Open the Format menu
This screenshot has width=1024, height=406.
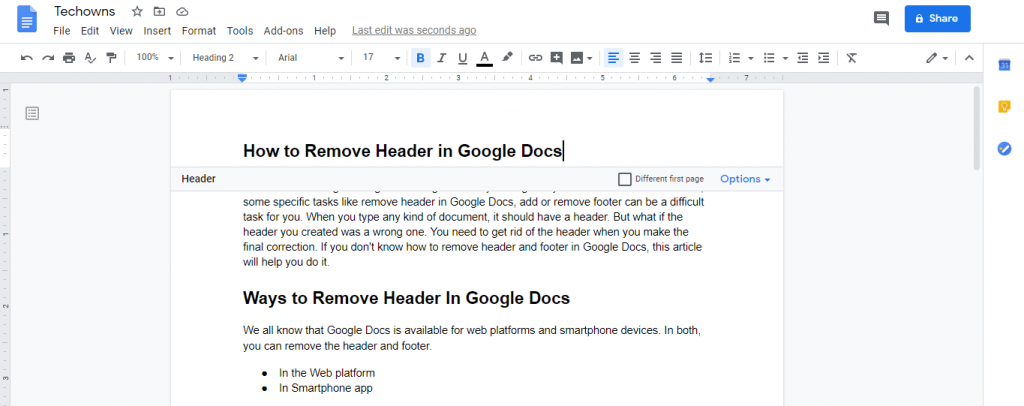(199, 31)
